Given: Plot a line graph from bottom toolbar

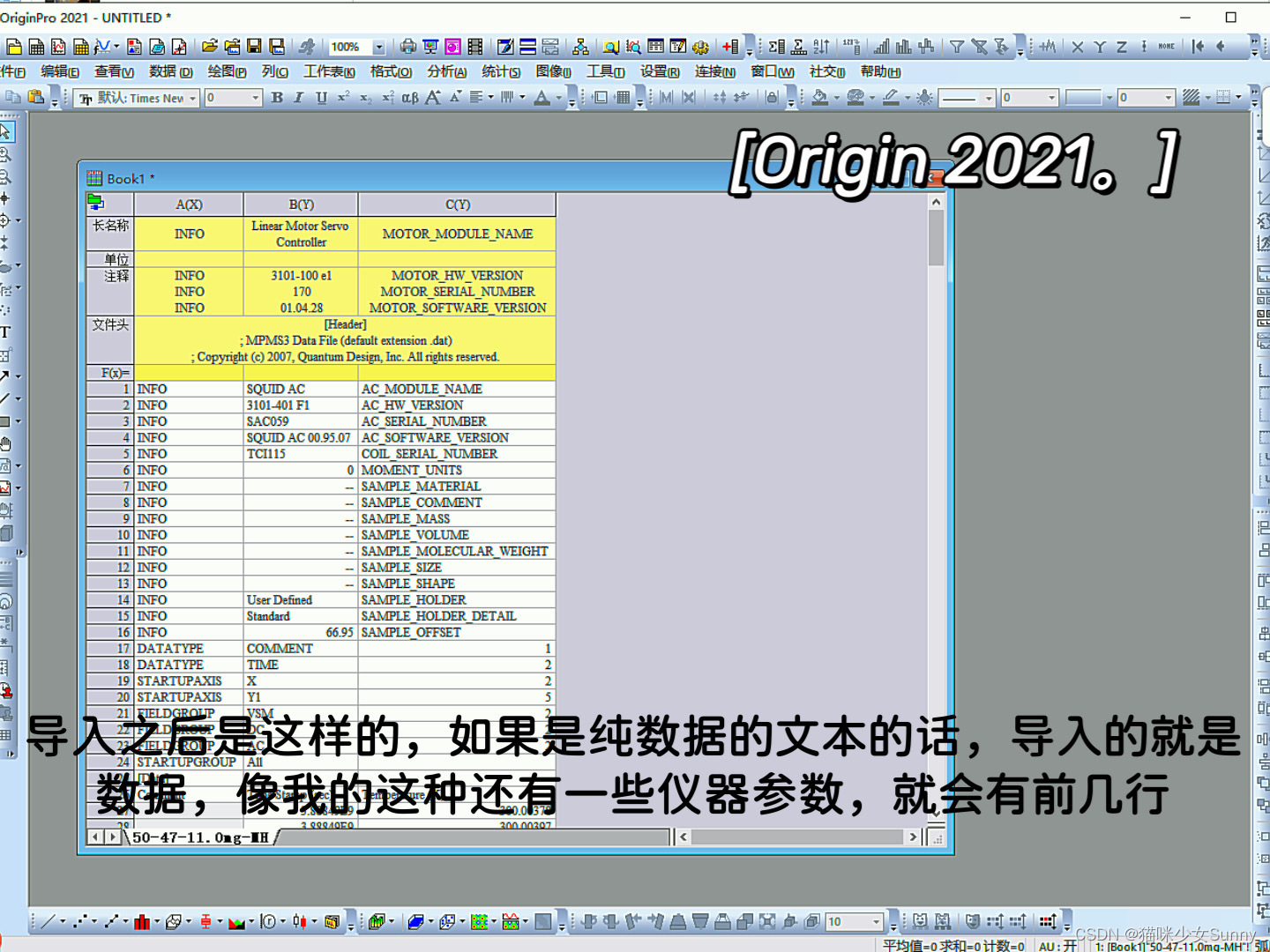Looking at the screenshot, I should 48,922.
